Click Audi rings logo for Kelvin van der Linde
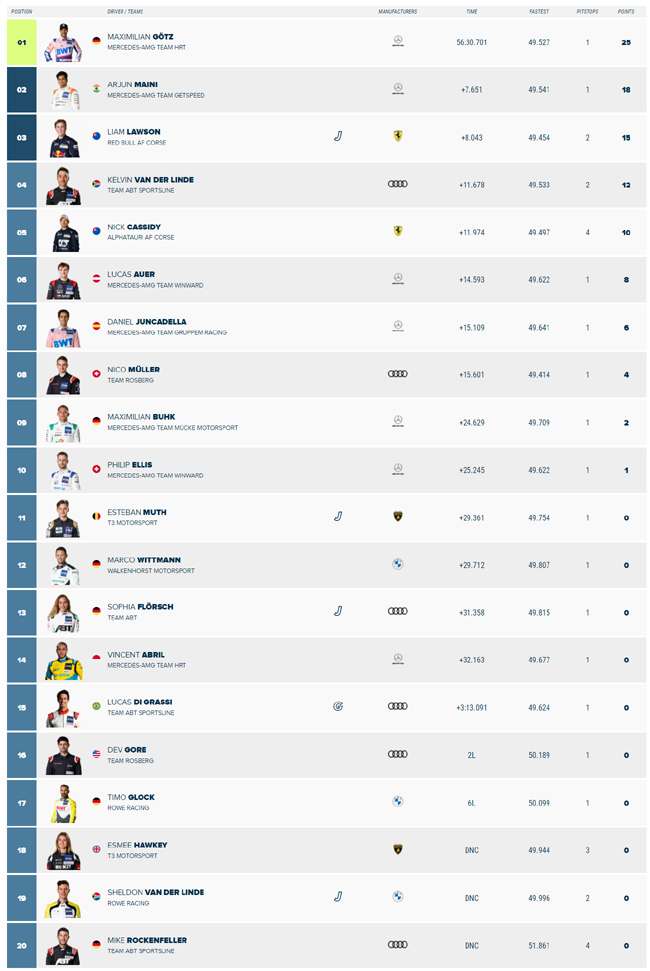The image size is (650, 971). click(x=397, y=184)
